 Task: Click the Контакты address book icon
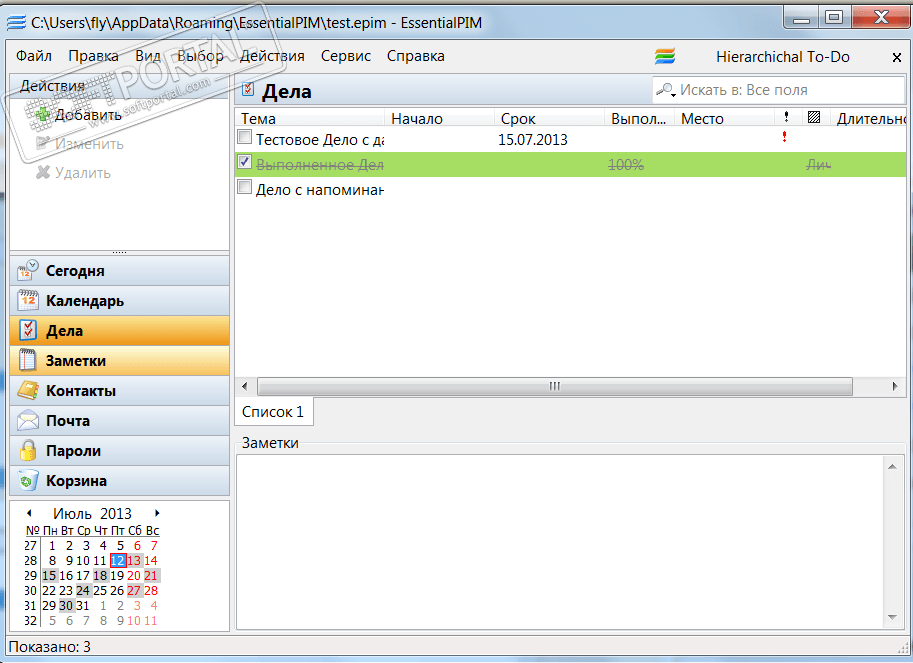pos(27,391)
